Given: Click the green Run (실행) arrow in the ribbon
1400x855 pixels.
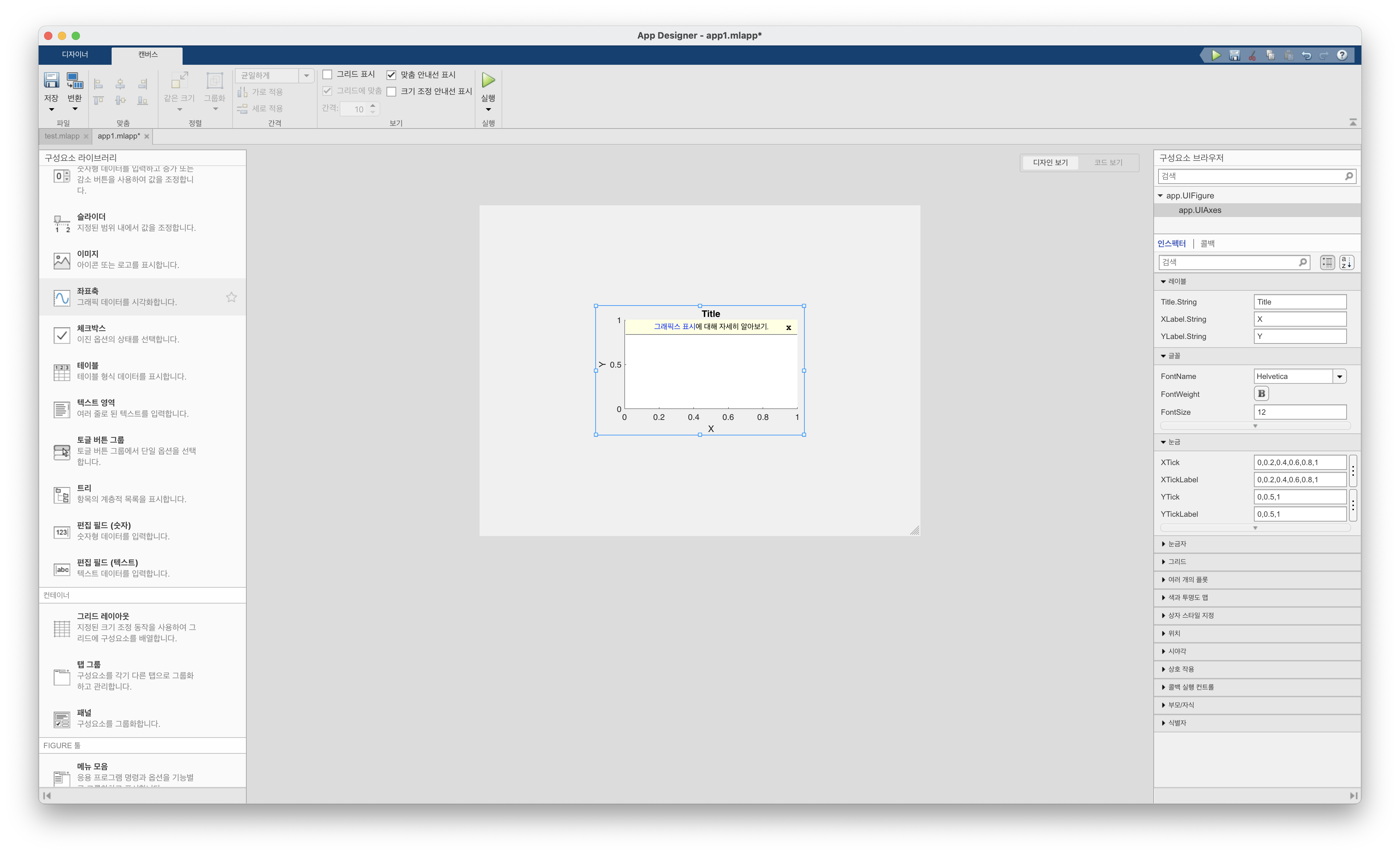Looking at the screenshot, I should (x=488, y=80).
